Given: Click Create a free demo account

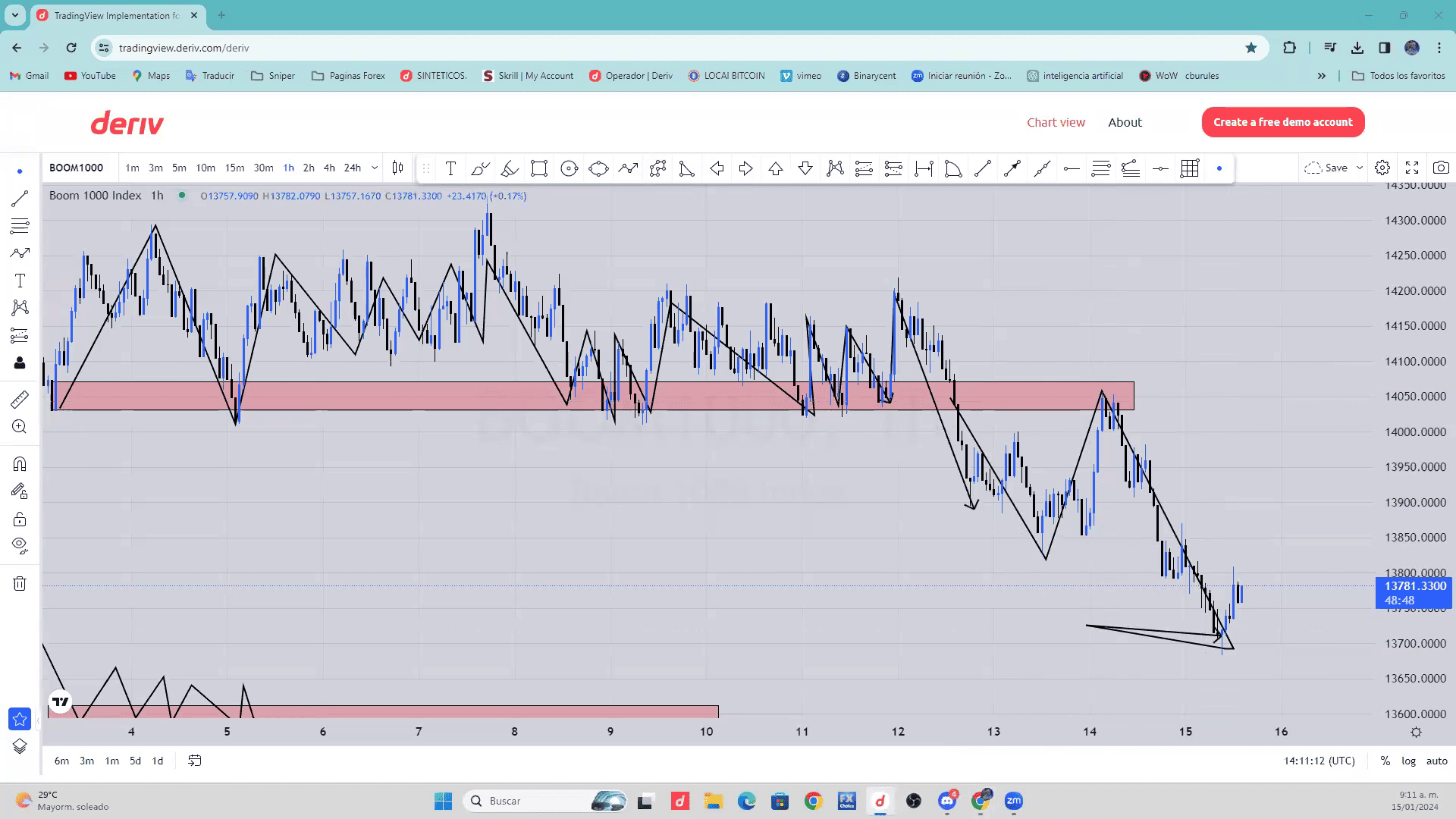Looking at the screenshot, I should pos(1282,122).
